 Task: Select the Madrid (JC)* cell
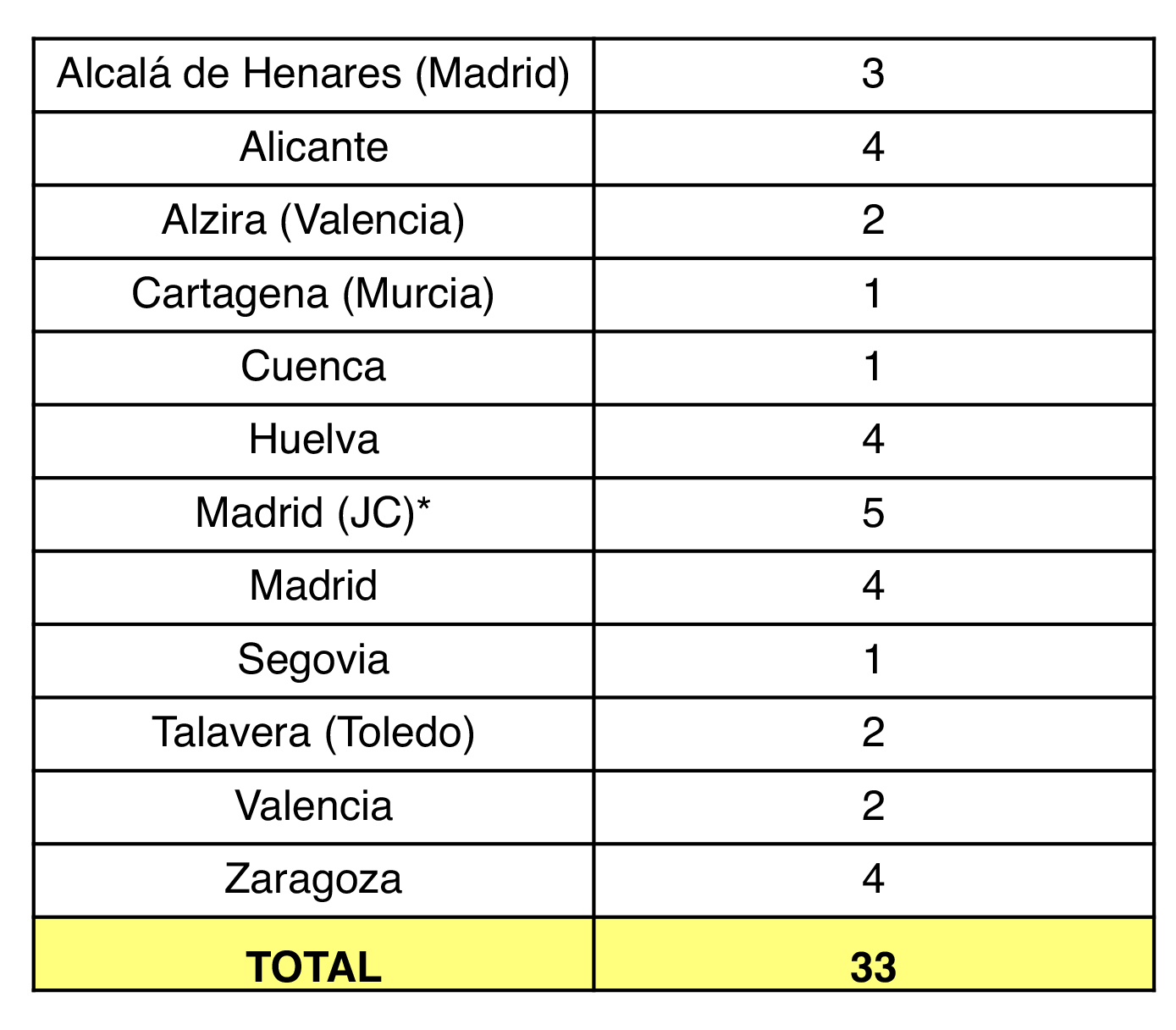tap(313, 514)
